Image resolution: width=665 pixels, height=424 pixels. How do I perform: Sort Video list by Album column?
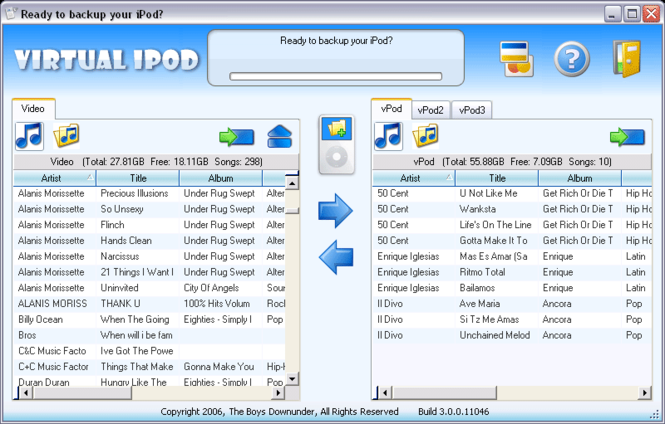click(x=221, y=178)
